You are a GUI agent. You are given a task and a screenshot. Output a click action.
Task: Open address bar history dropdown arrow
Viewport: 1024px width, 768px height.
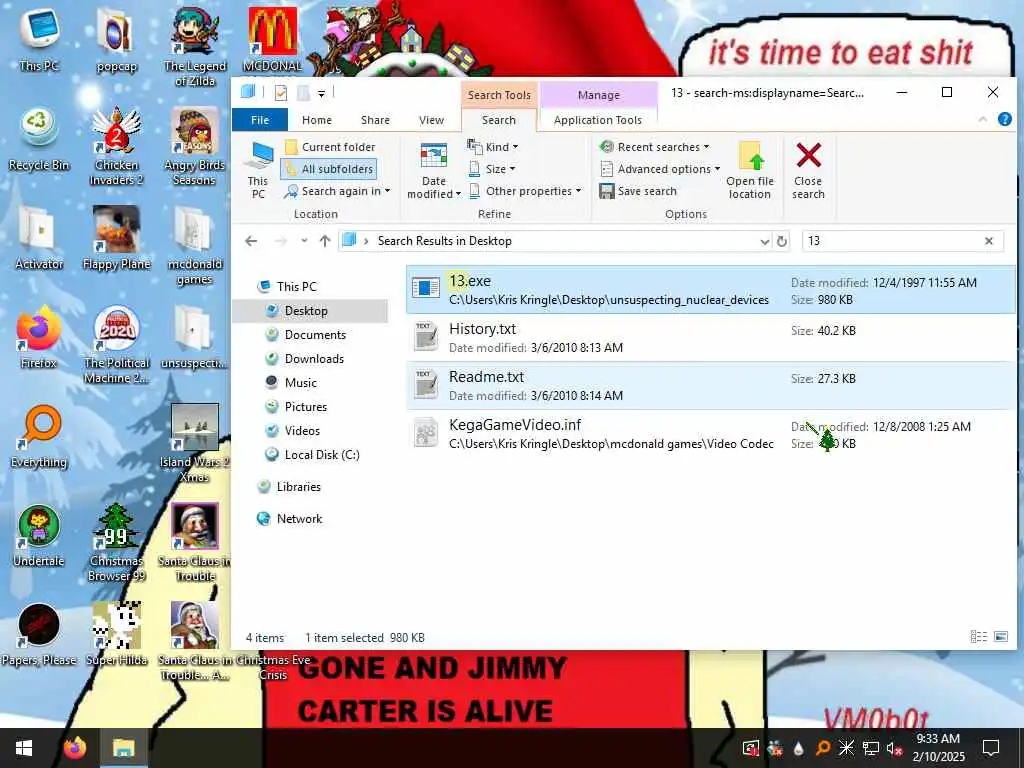point(764,241)
